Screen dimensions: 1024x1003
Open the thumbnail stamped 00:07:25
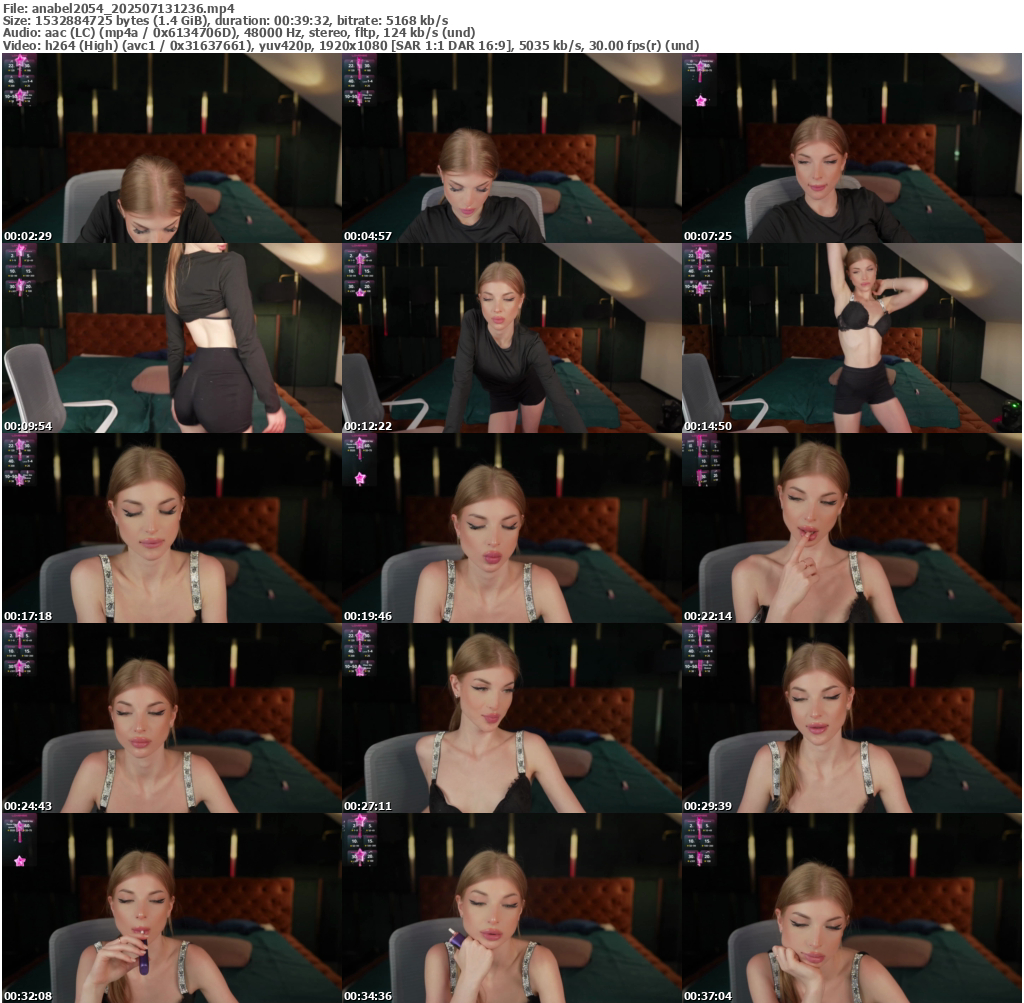pyautogui.click(x=852, y=148)
